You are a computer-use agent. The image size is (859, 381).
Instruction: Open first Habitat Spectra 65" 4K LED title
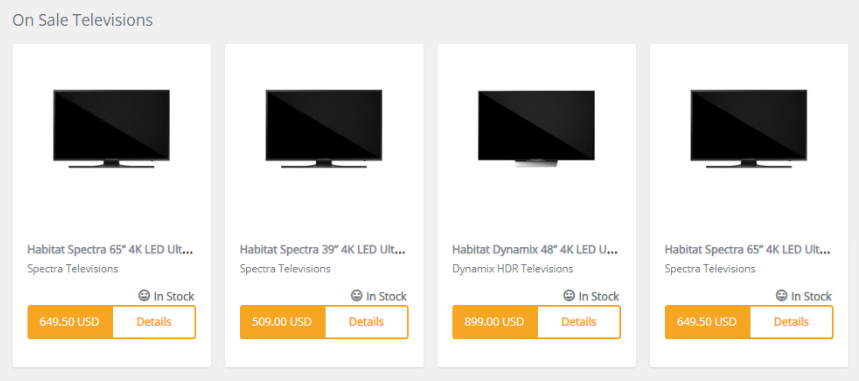[x=110, y=250]
